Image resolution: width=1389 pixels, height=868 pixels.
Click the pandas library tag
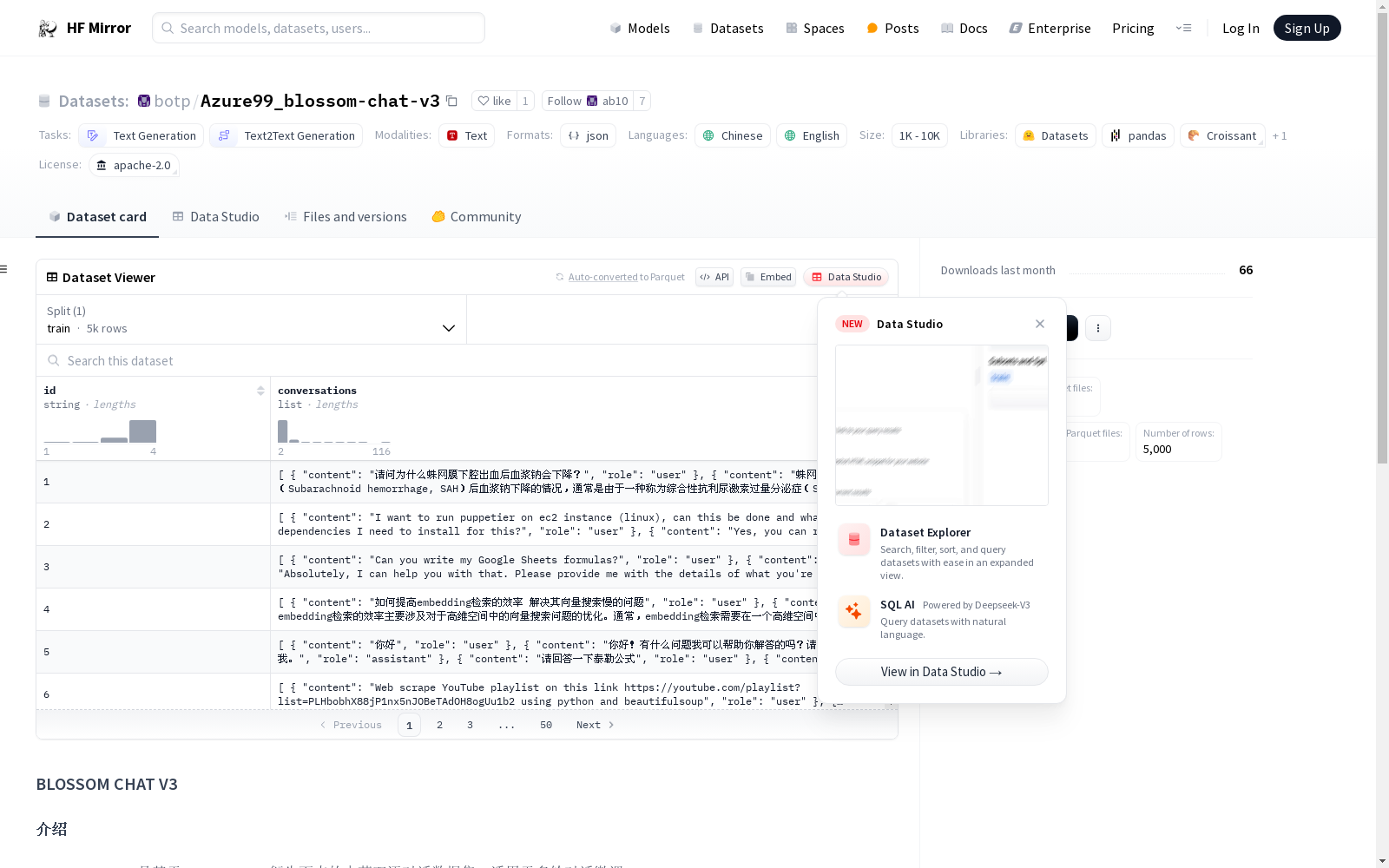click(x=1138, y=135)
